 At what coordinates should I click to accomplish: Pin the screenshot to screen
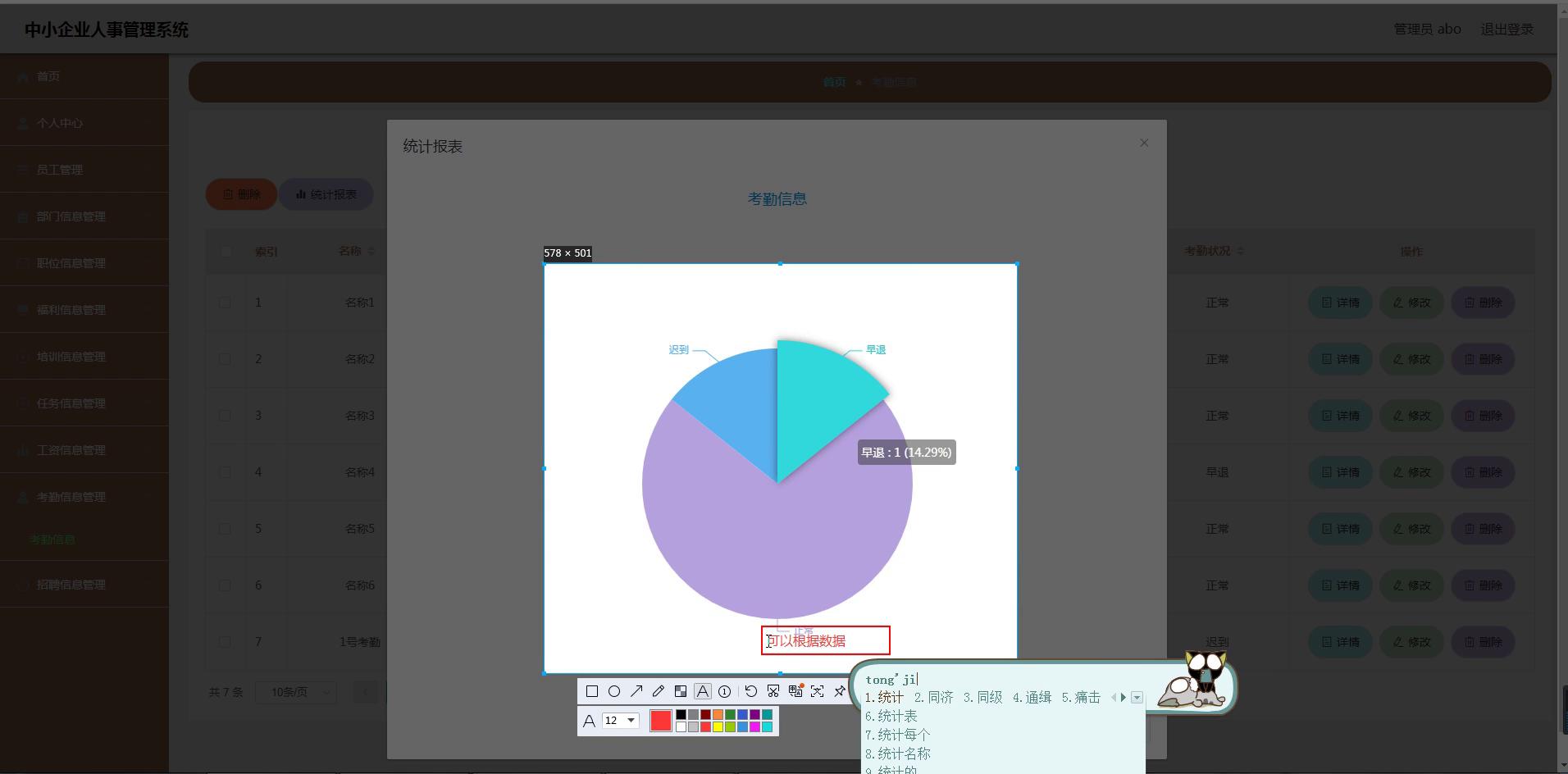[x=839, y=691]
